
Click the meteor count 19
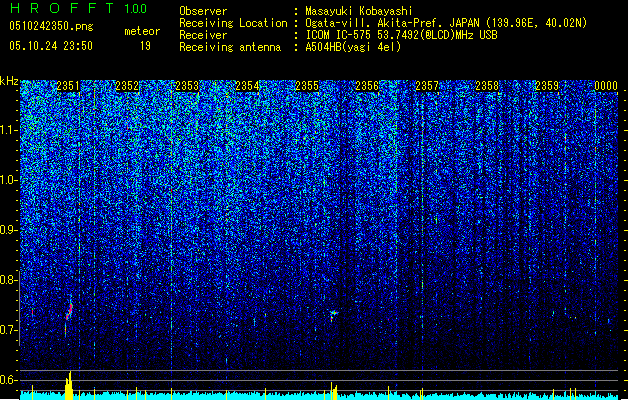[145, 46]
